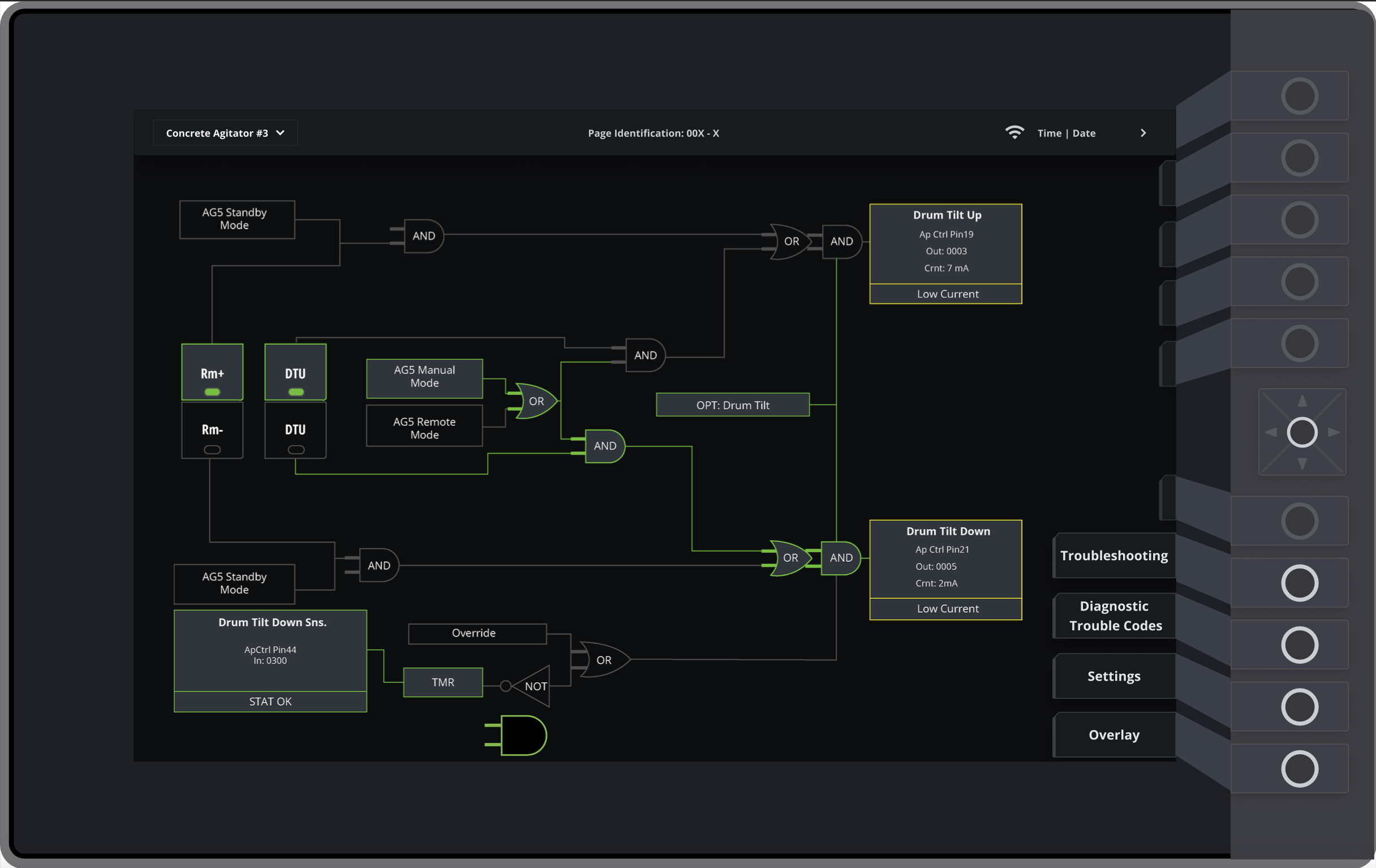Select the OPT: Drum Tilt block
This screenshot has height=868, width=1376.
tap(733, 405)
